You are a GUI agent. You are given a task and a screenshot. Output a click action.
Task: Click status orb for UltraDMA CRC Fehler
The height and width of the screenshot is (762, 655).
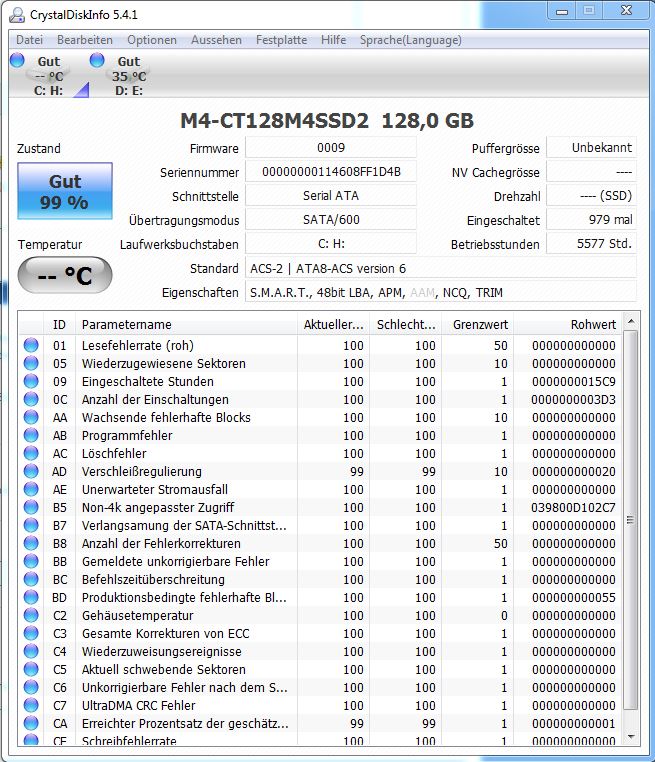click(31, 705)
